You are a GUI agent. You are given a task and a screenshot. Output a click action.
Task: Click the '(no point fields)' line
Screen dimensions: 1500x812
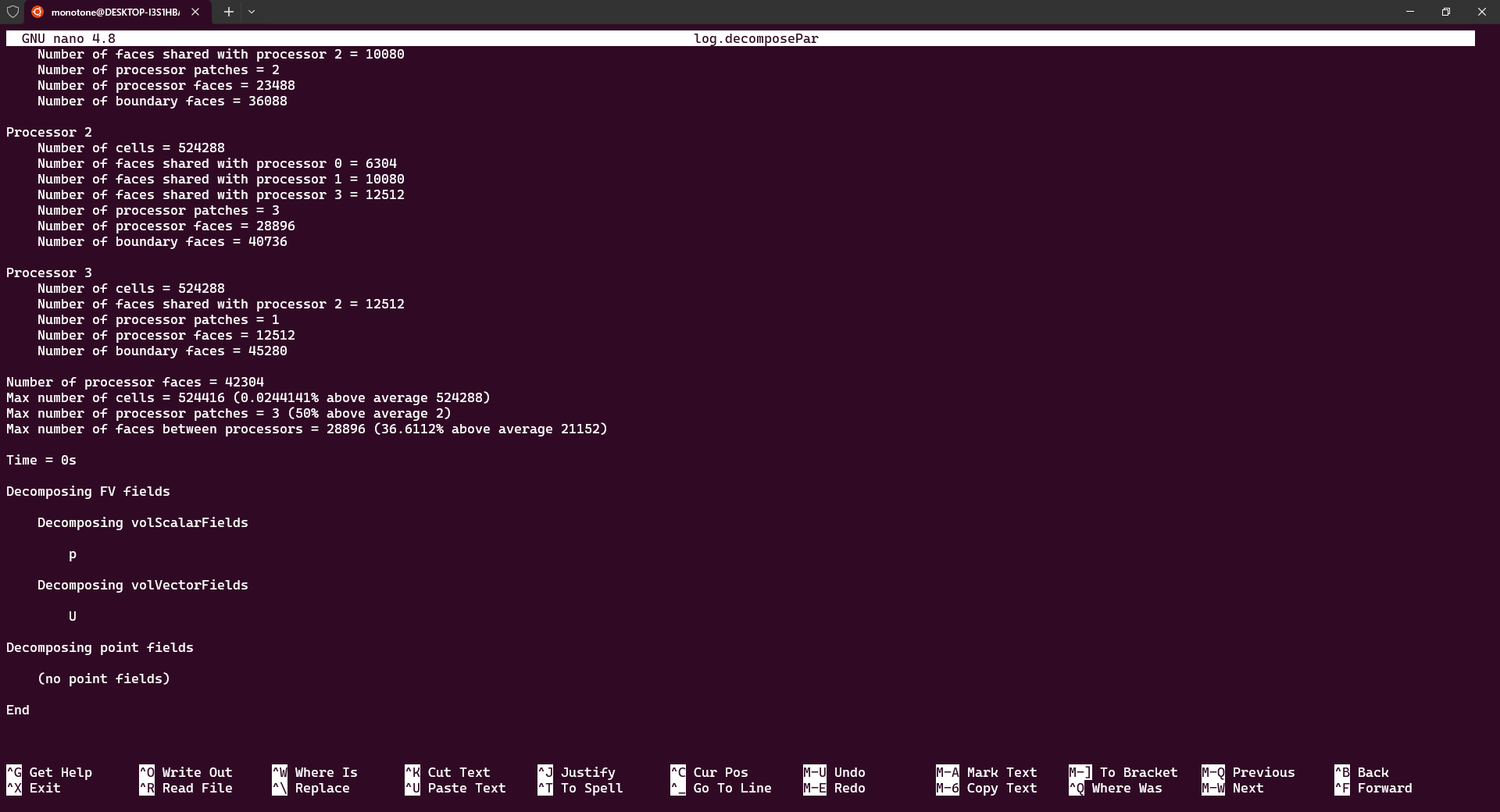point(104,678)
